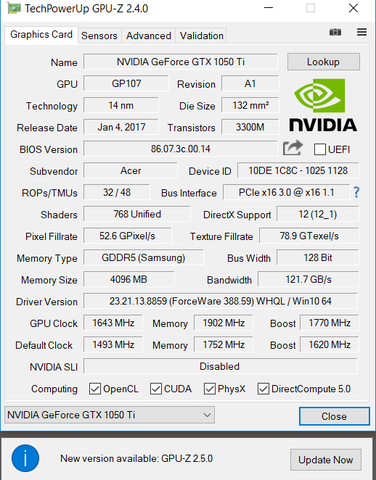
Task: Toggle the UEFI checkbox
Action: pos(320,149)
